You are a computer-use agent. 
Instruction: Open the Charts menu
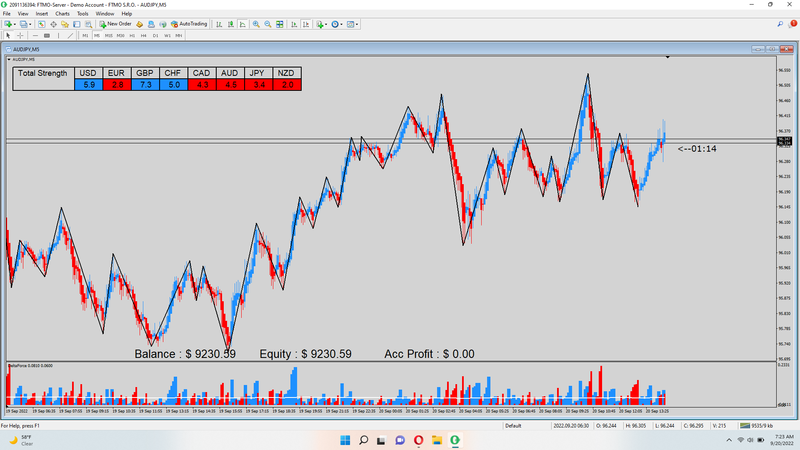click(x=62, y=14)
